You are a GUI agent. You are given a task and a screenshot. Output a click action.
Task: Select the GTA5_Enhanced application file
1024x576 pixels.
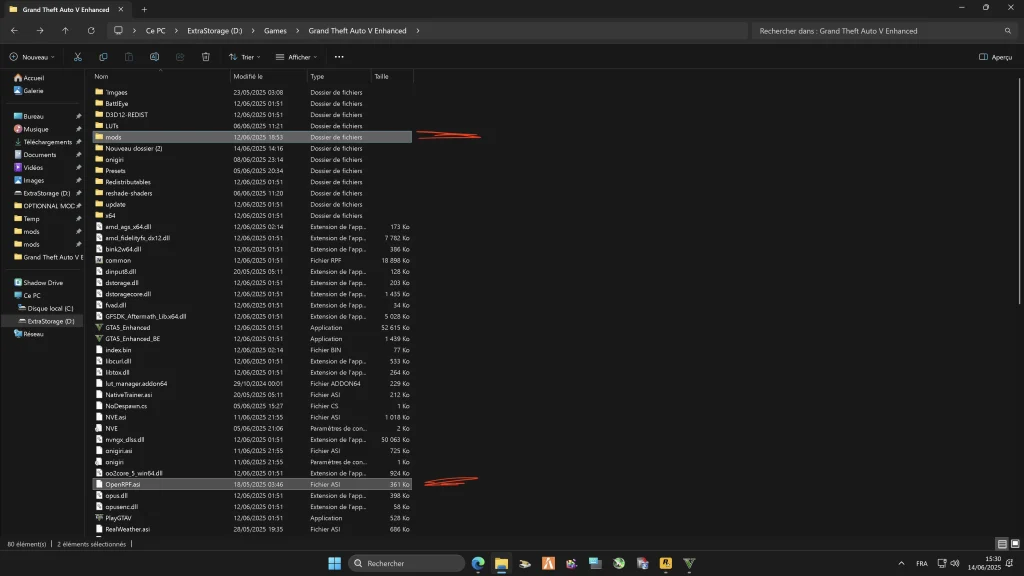point(127,327)
